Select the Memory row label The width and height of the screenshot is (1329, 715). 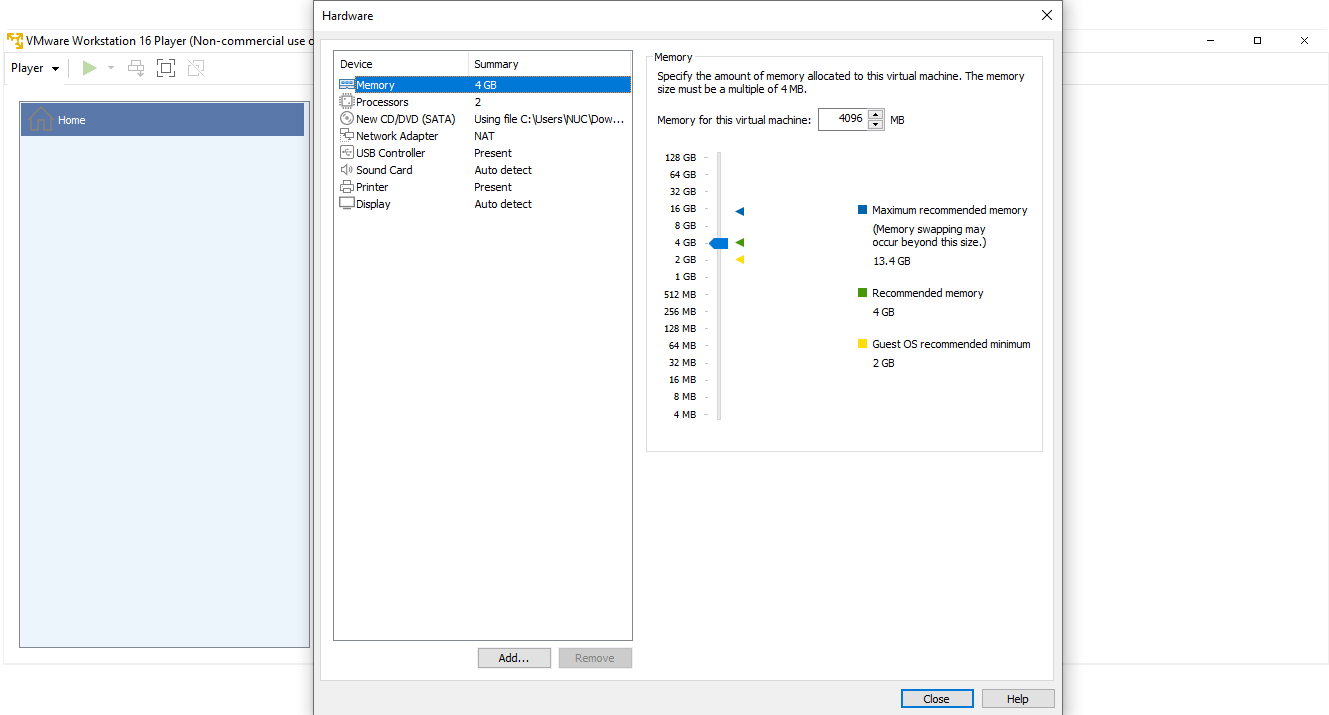375,85
